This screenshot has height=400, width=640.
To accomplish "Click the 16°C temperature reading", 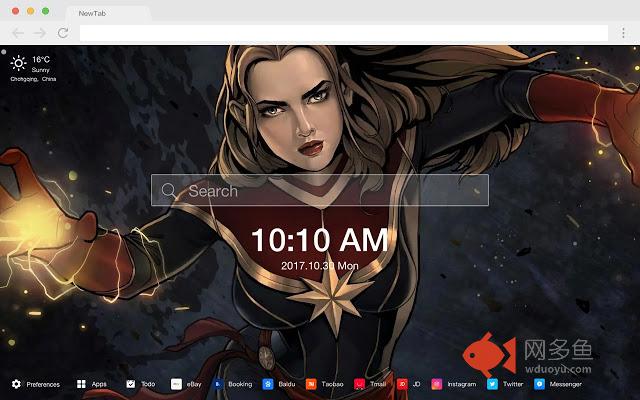I will click(41, 60).
